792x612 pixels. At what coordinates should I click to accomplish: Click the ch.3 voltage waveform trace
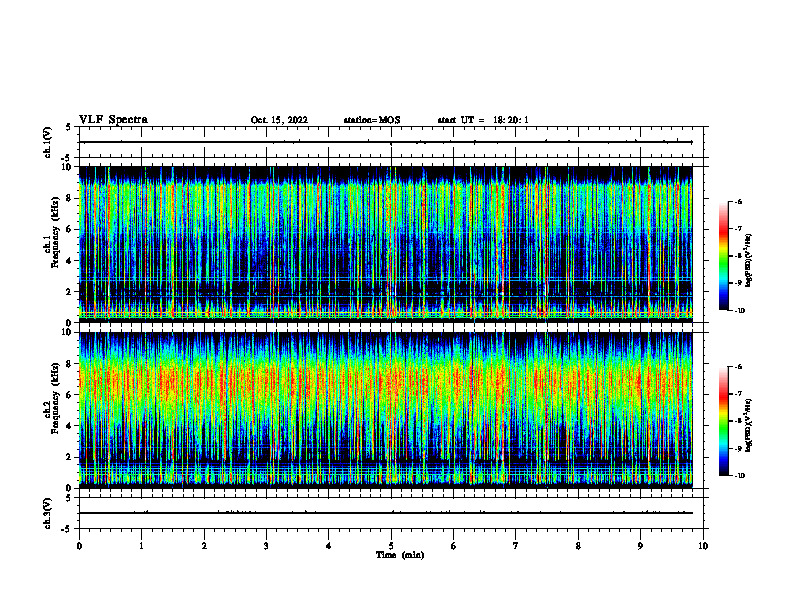click(x=386, y=513)
